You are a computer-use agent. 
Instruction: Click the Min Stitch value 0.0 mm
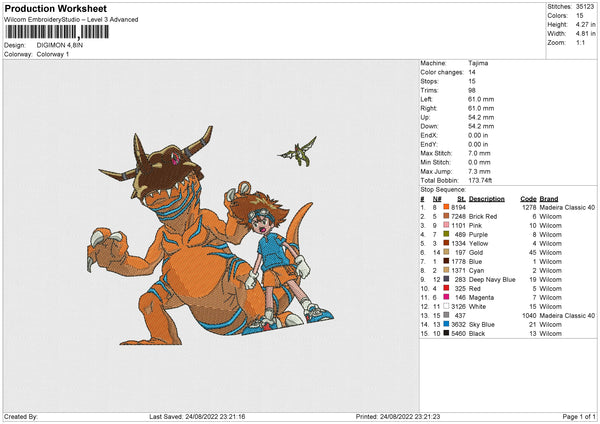coord(479,162)
